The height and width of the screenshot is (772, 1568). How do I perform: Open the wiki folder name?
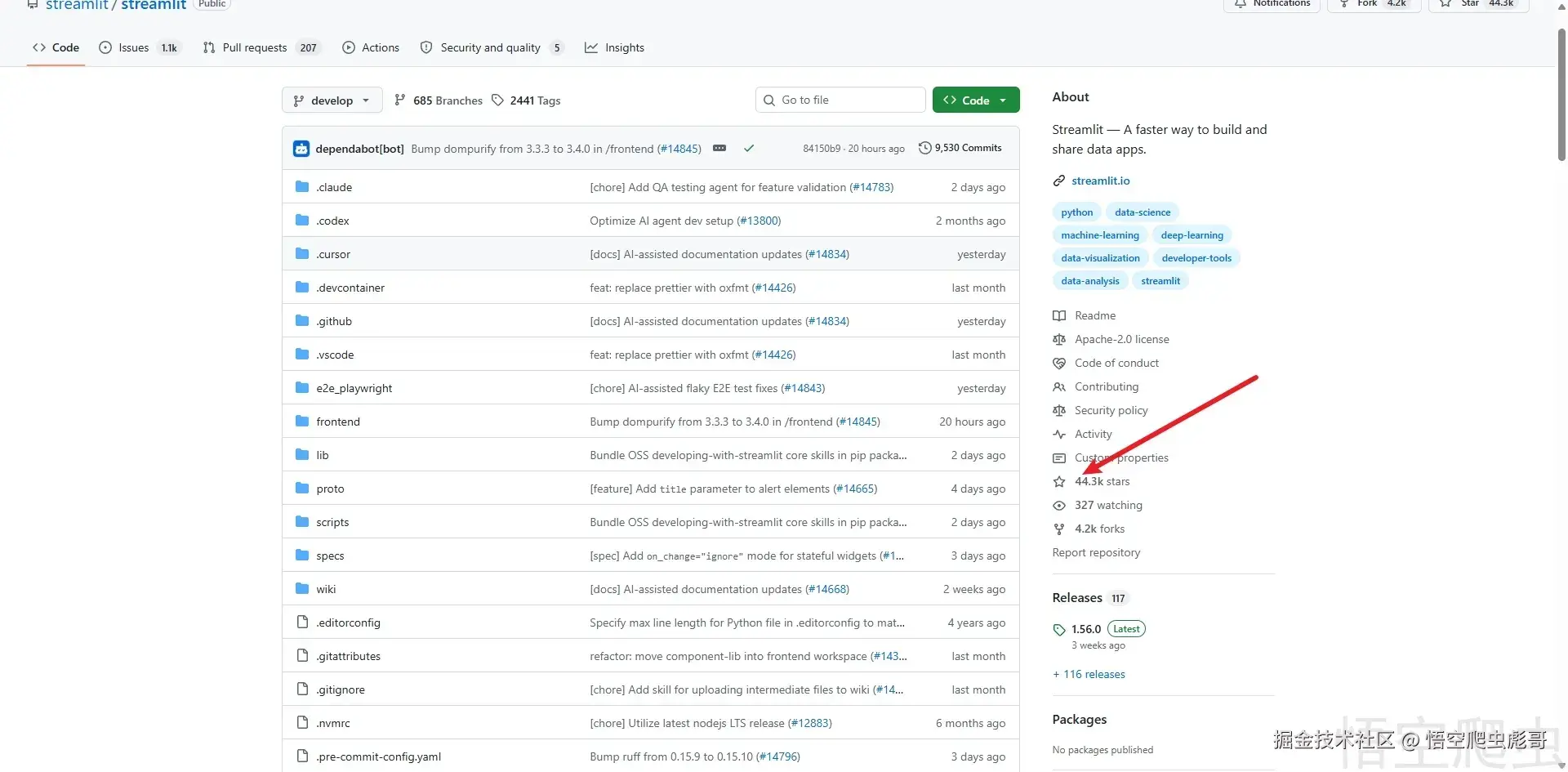[x=326, y=589]
